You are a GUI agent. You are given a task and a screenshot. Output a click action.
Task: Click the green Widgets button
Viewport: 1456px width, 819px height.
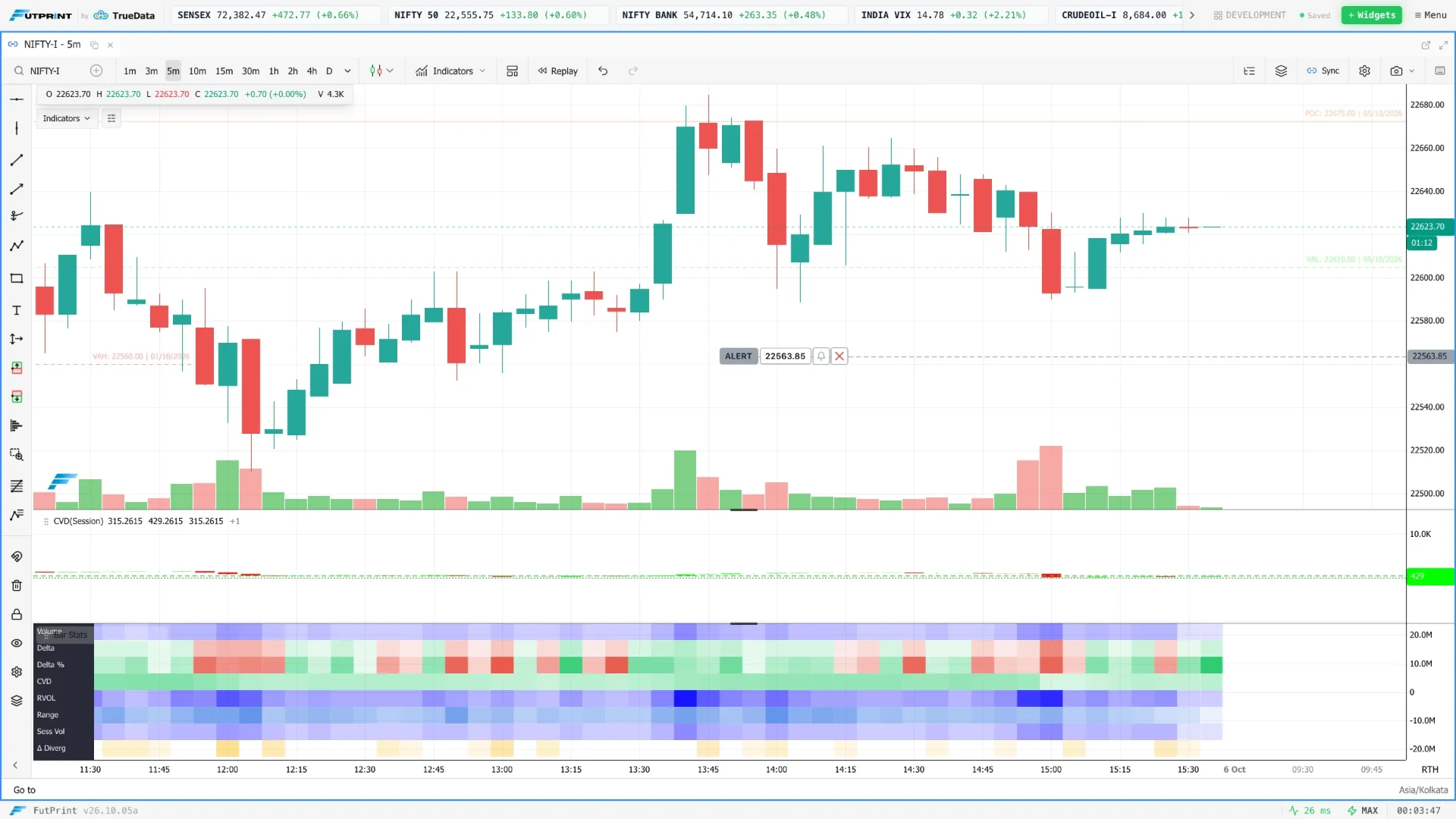tap(1372, 15)
